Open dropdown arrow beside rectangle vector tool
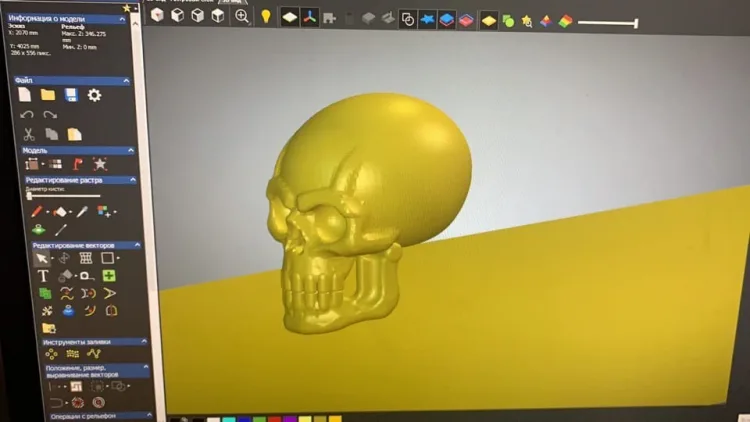This screenshot has height=422, width=750. [x=118, y=258]
